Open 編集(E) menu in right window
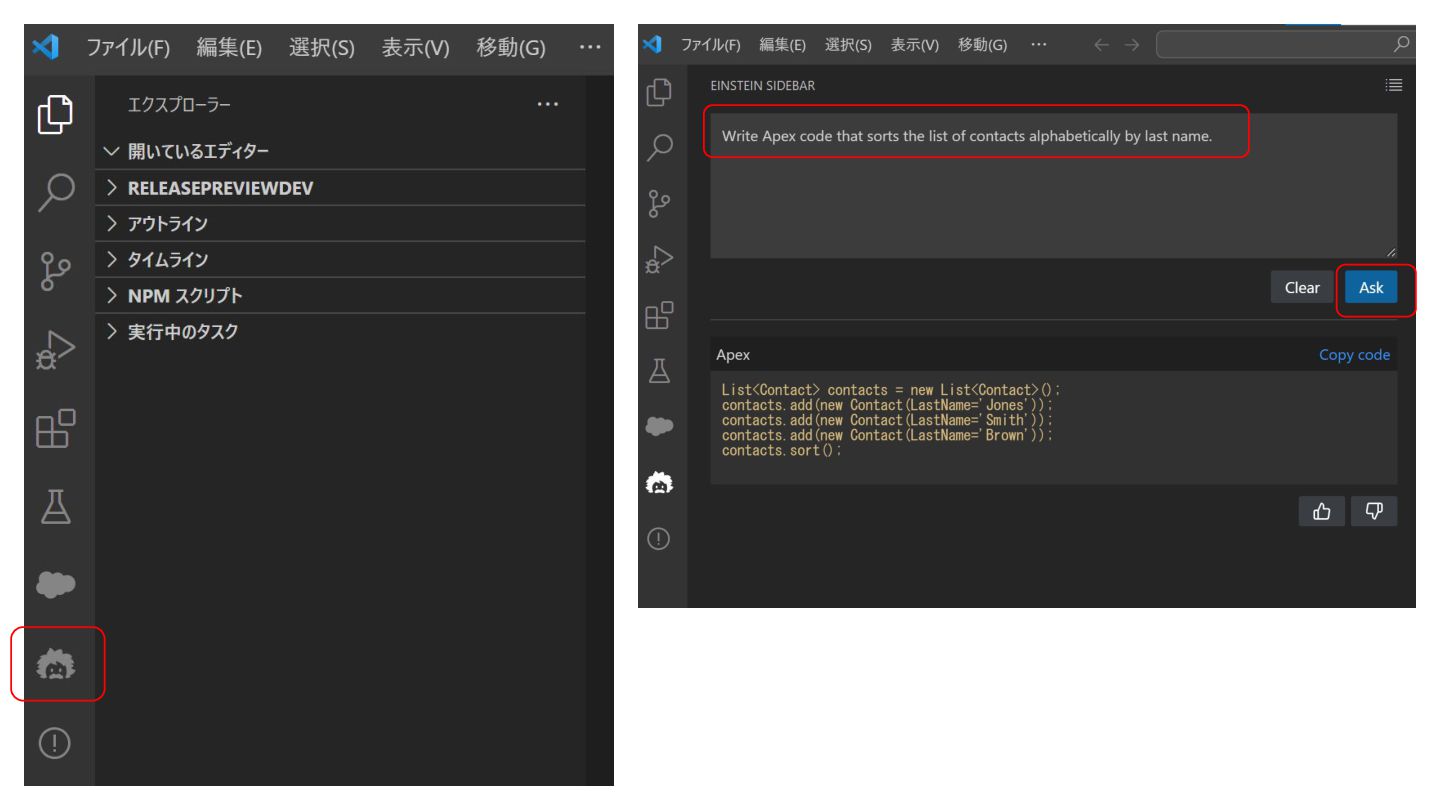 click(783, 45)
